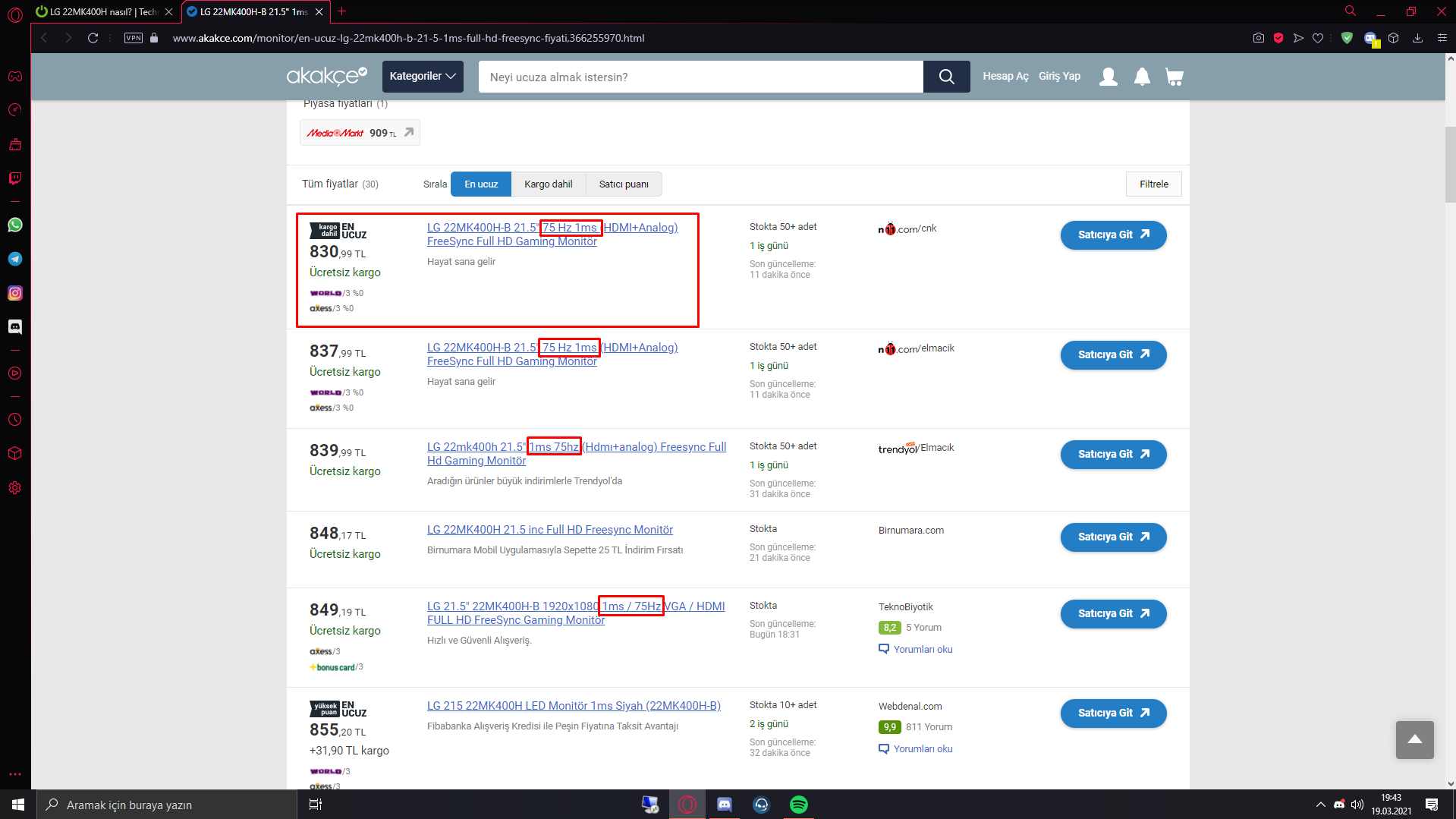The width and height of the screenshot is (1456, 819).
Task: Open the browser downloads icon
Action: (1417, 38)
